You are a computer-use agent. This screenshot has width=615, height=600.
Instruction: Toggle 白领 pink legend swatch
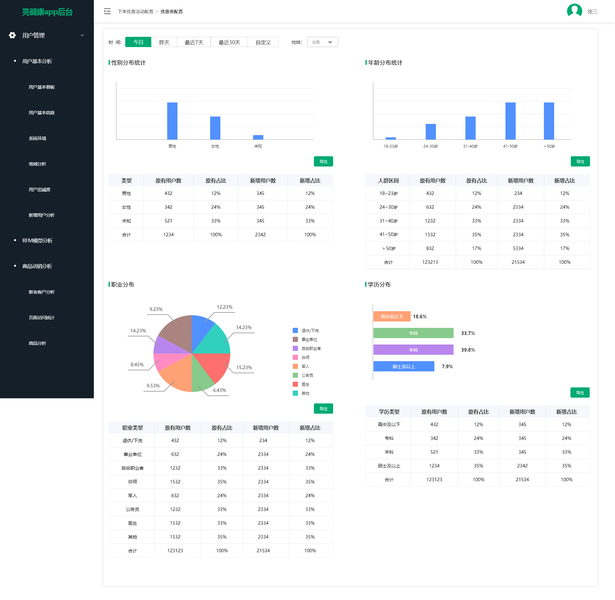click(x=295, y=357)
